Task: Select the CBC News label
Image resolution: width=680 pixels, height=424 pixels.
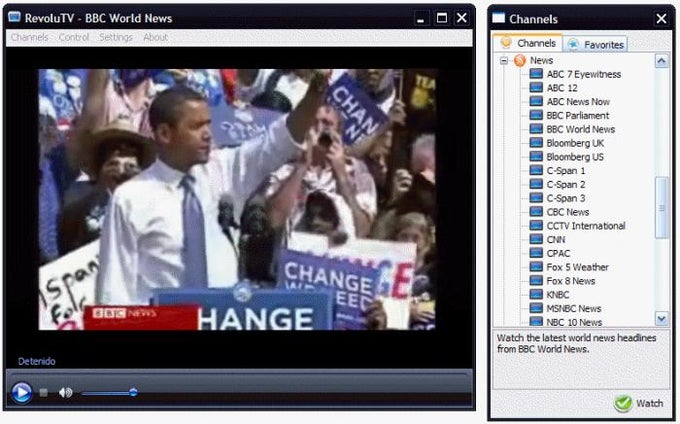Action: click(x=568, y=212)
